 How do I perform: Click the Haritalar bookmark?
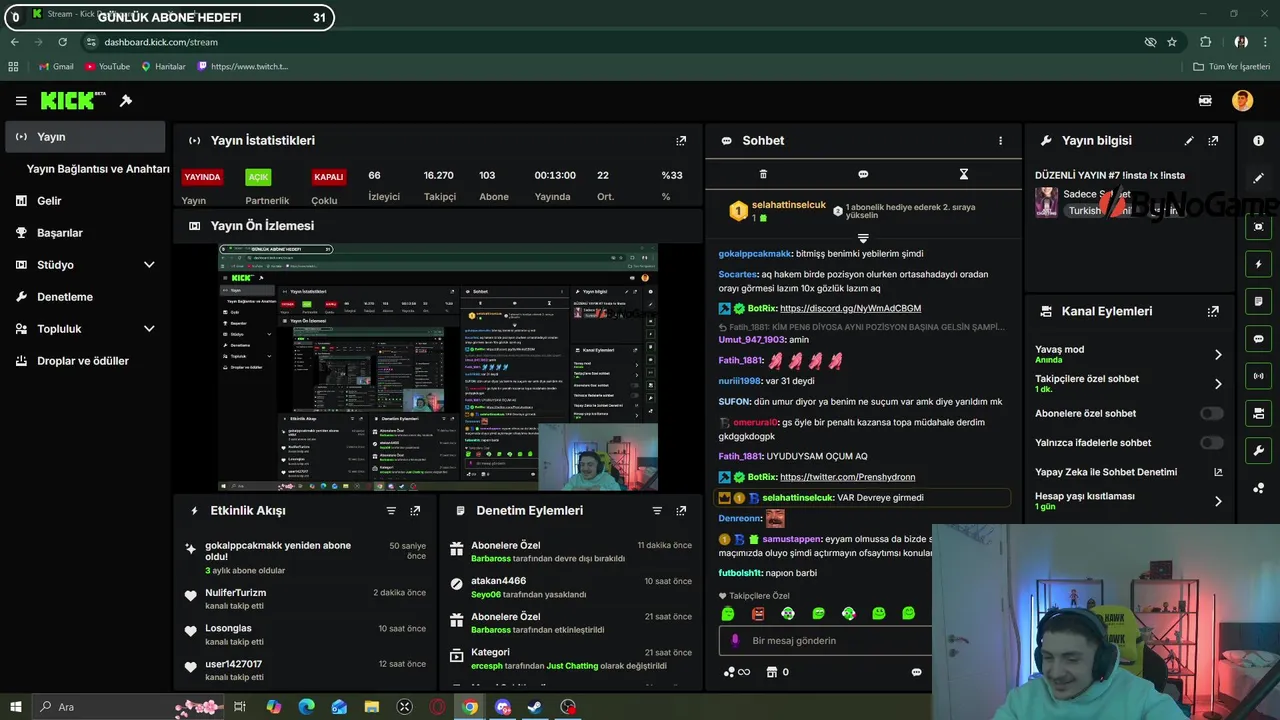163,66
